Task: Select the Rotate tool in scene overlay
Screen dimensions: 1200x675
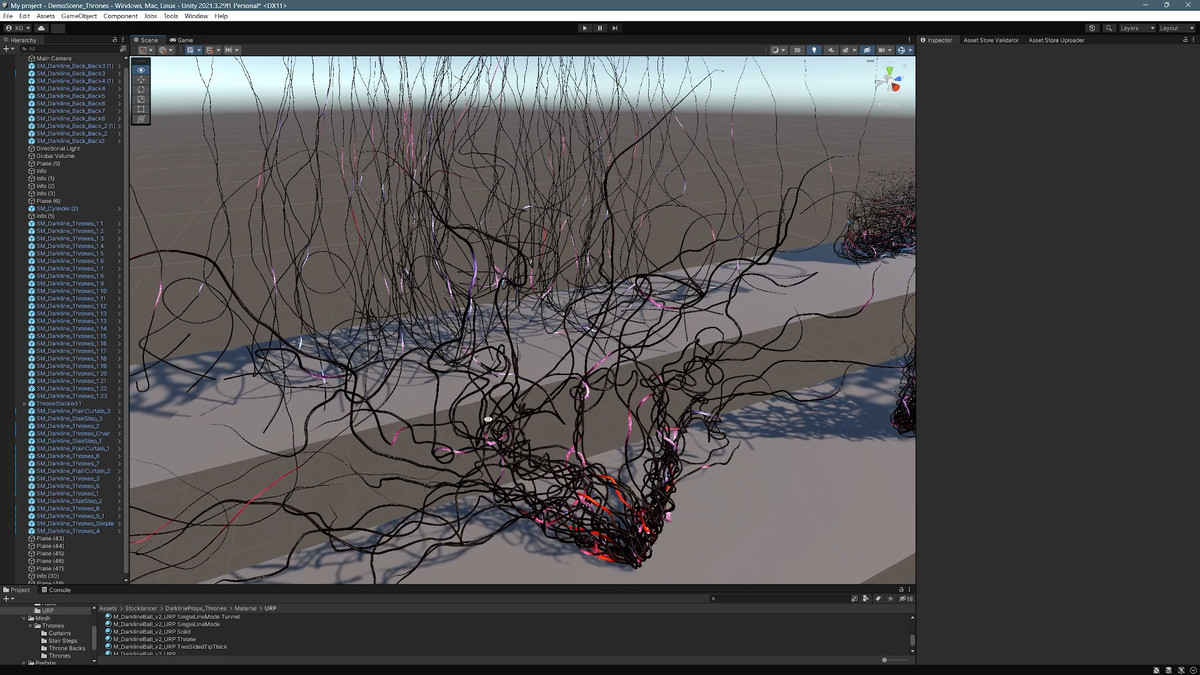Action: 141,90
